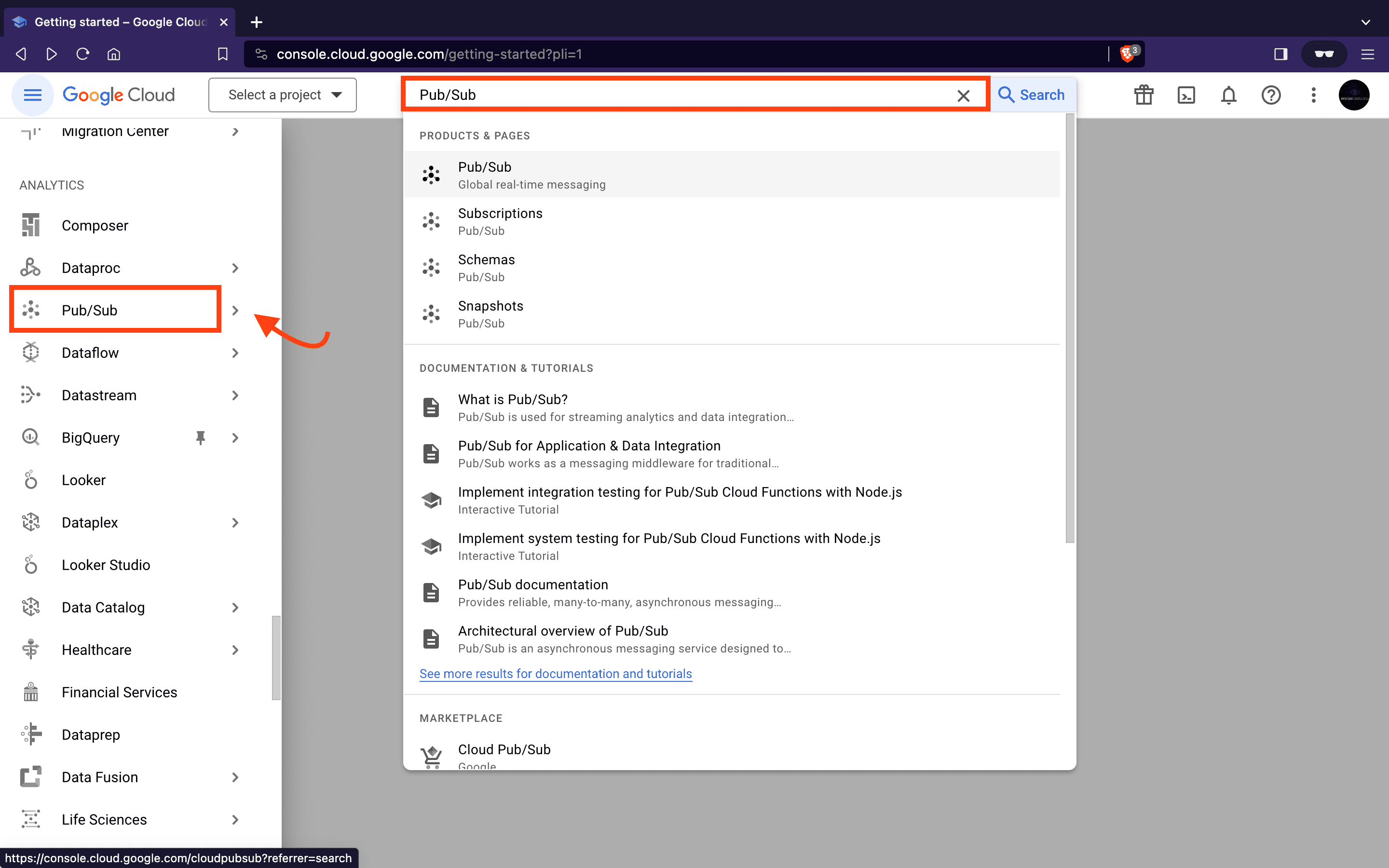Click the Data Catalog icon
1389x868 pixels.
(31, 608)
